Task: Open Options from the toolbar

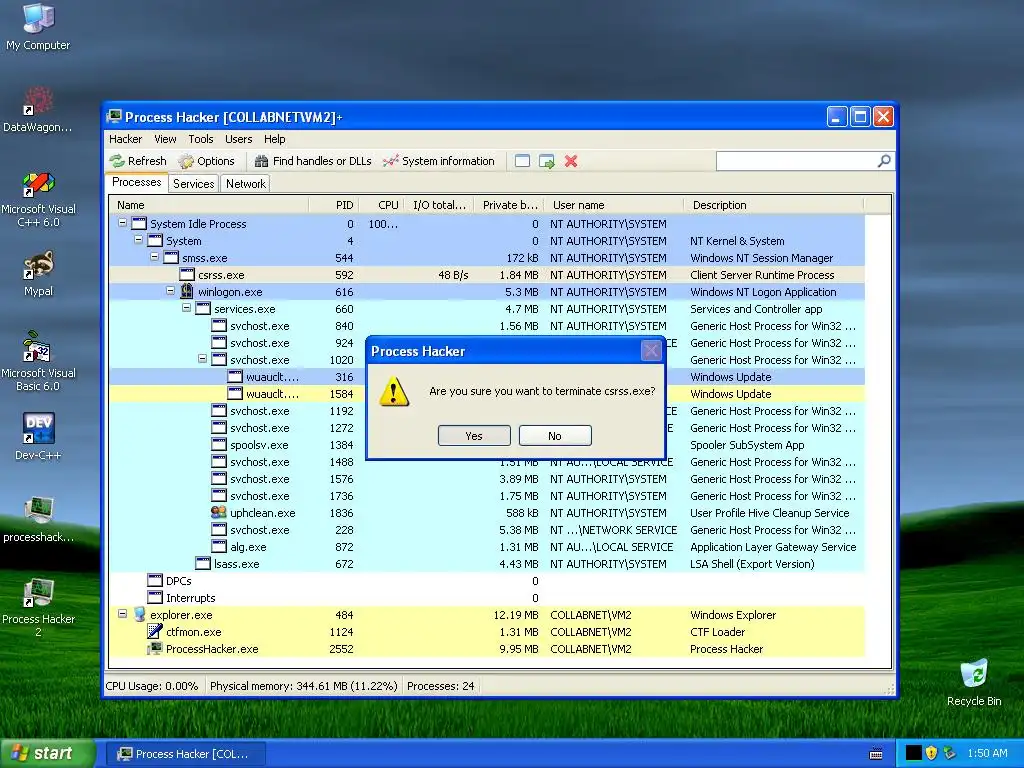Action: (206, 161)
